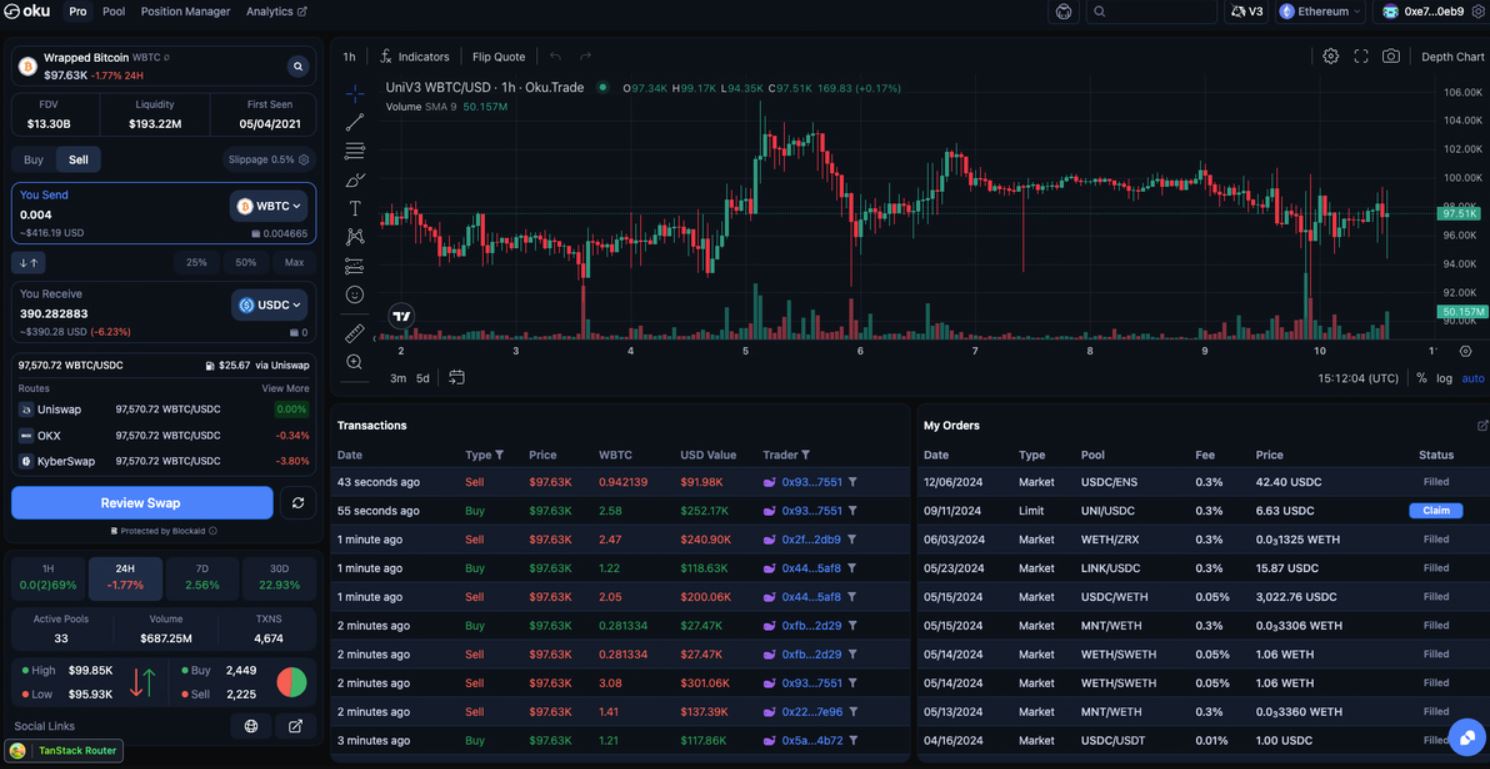
Task: Open the Ethereum network selector
Action: [x=1320, y=12]
